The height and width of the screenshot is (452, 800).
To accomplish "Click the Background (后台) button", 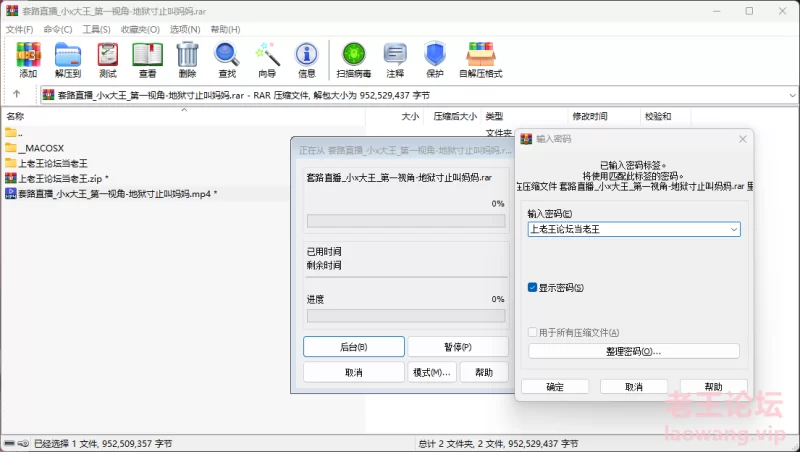I will click(354, 347).
